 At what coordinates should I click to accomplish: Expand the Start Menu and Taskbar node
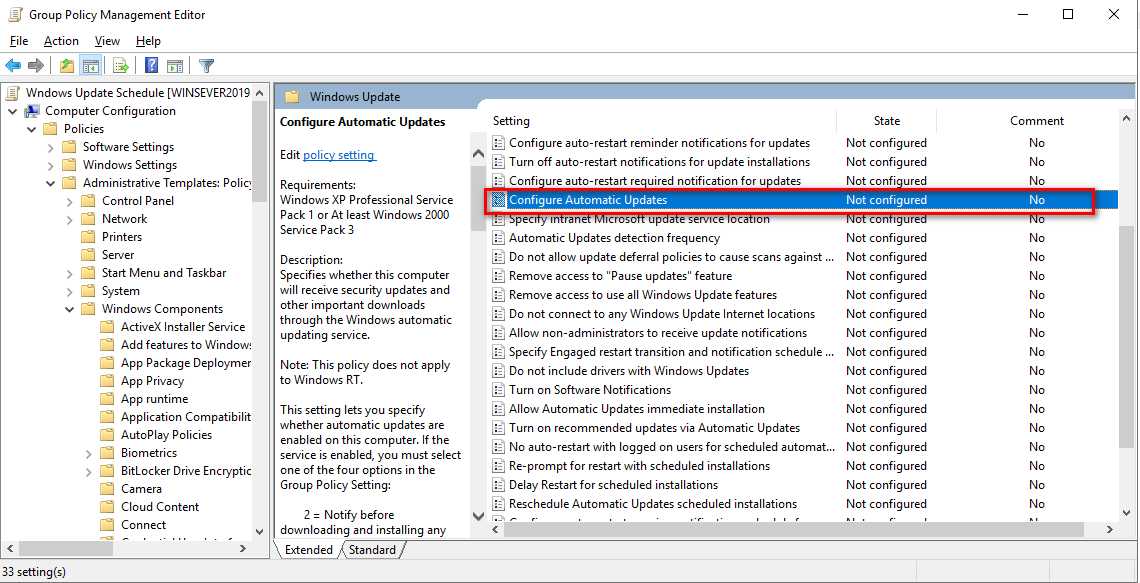point(70,274)
